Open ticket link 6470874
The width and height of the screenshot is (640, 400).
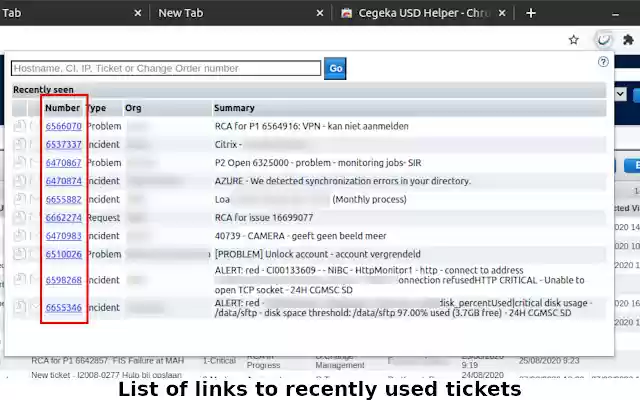click(64, 181)
